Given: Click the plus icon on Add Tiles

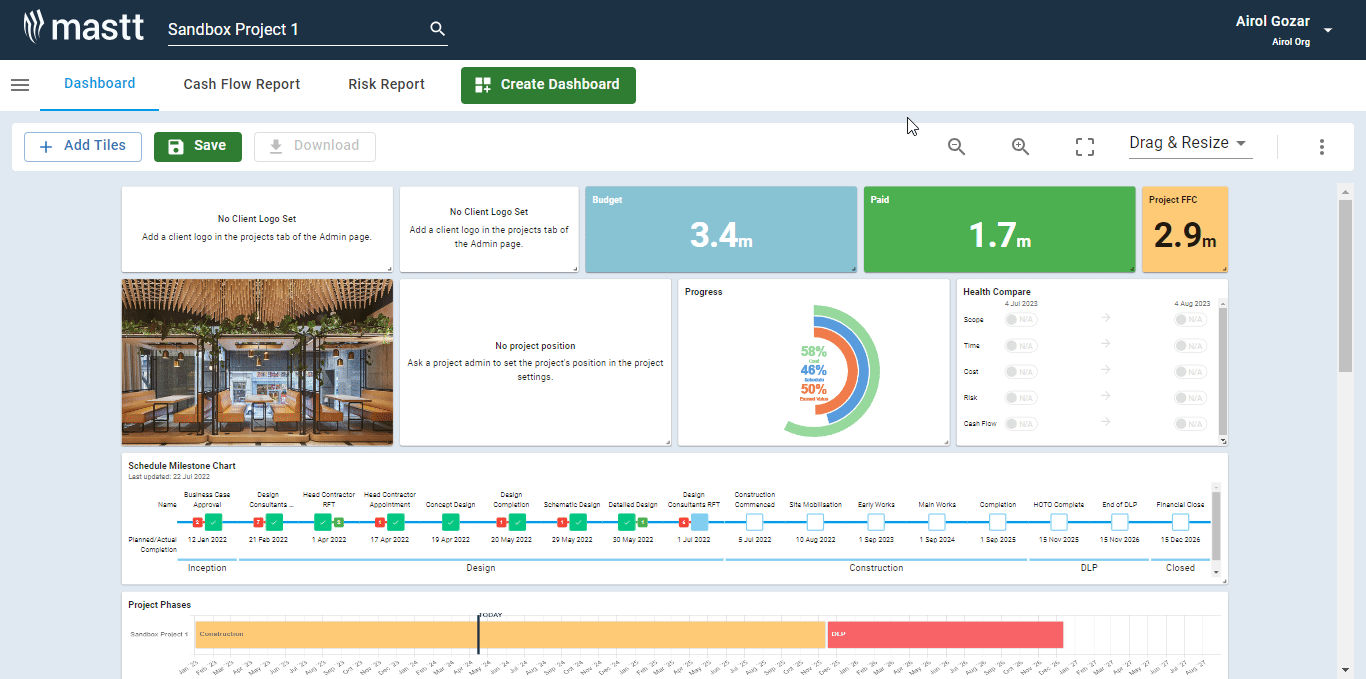Looking at the screenshot, I should tap(46, 146).
